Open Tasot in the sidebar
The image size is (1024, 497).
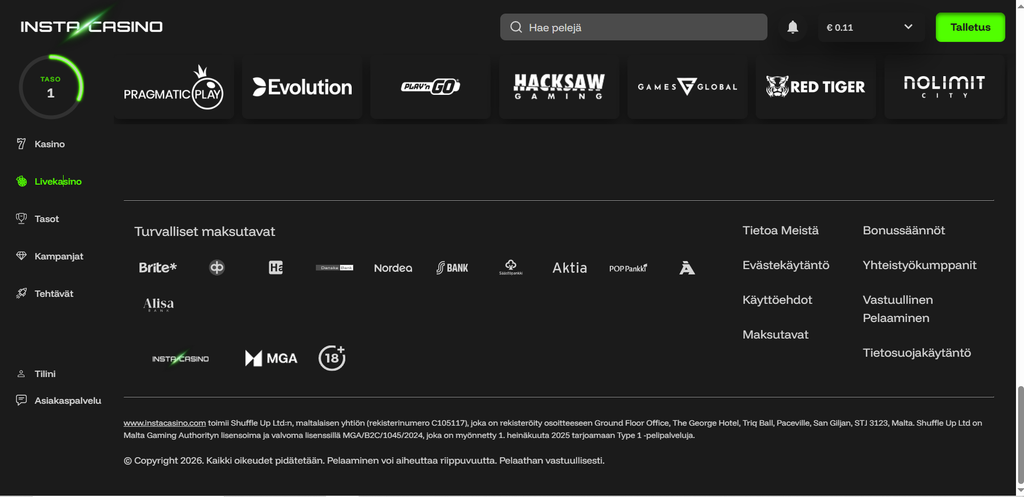point(47,219)
